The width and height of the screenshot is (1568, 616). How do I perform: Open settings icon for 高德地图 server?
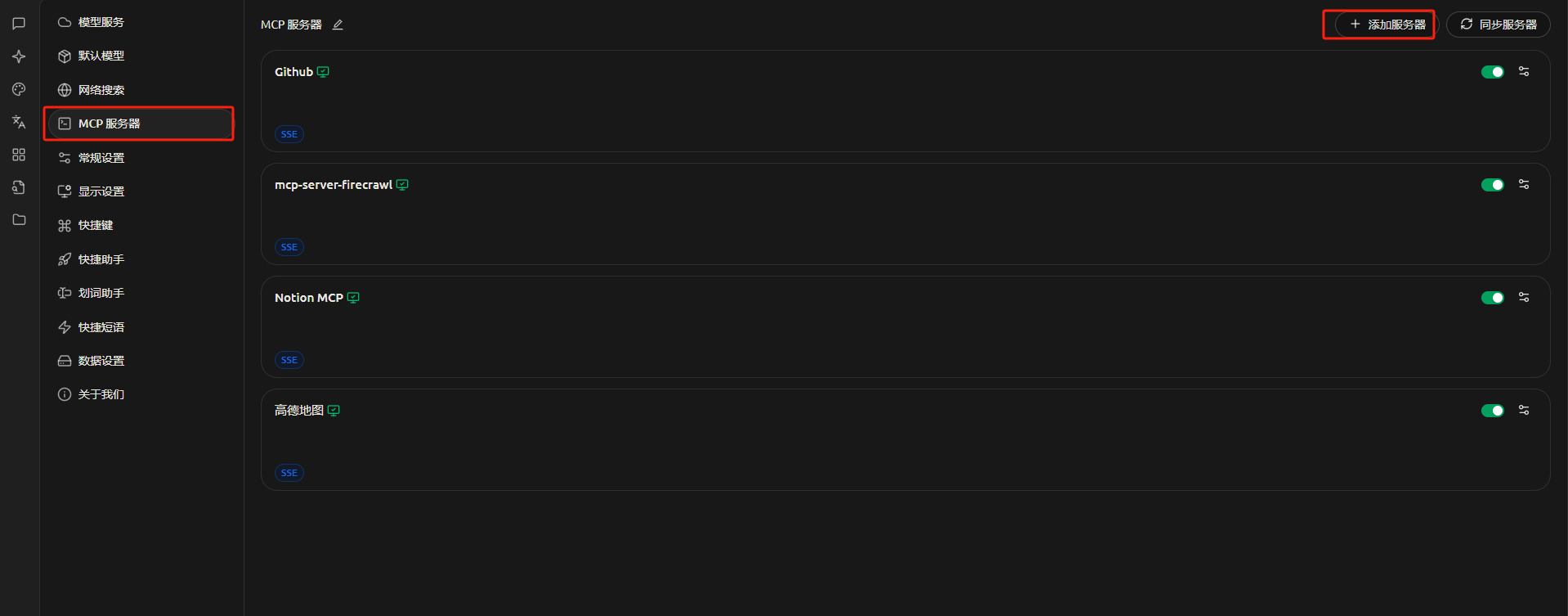[x=1524, y=410]
